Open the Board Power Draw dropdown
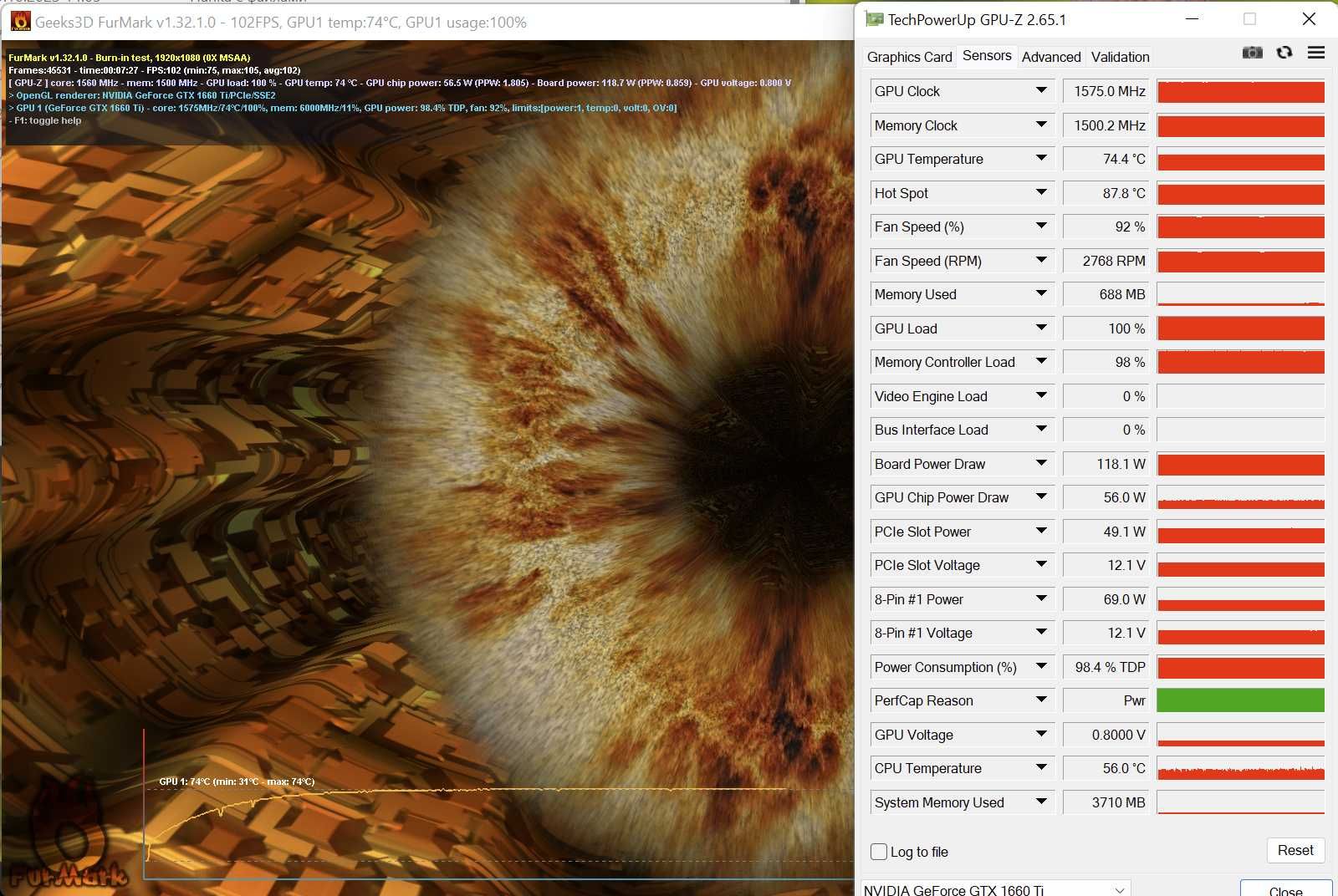 (x=1041, y=463)
